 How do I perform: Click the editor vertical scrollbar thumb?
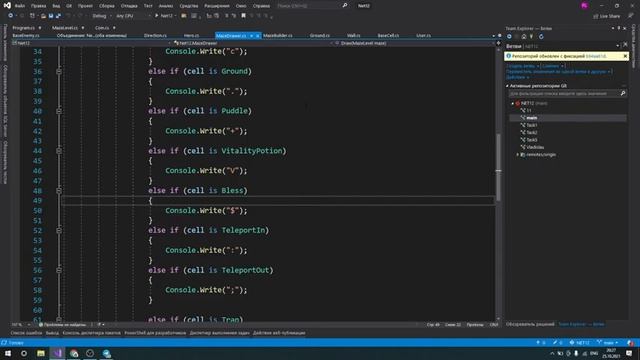tap(498, 167)
